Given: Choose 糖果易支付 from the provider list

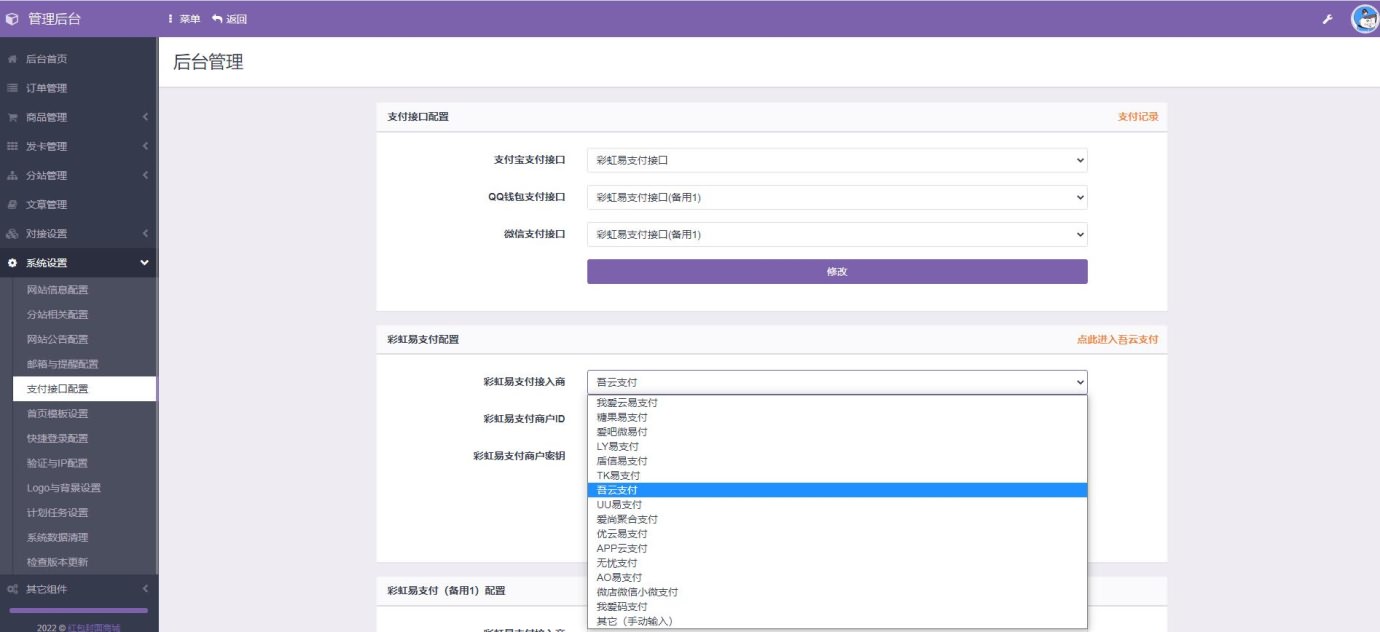Looking at the screenshot, I should [837, 417].
